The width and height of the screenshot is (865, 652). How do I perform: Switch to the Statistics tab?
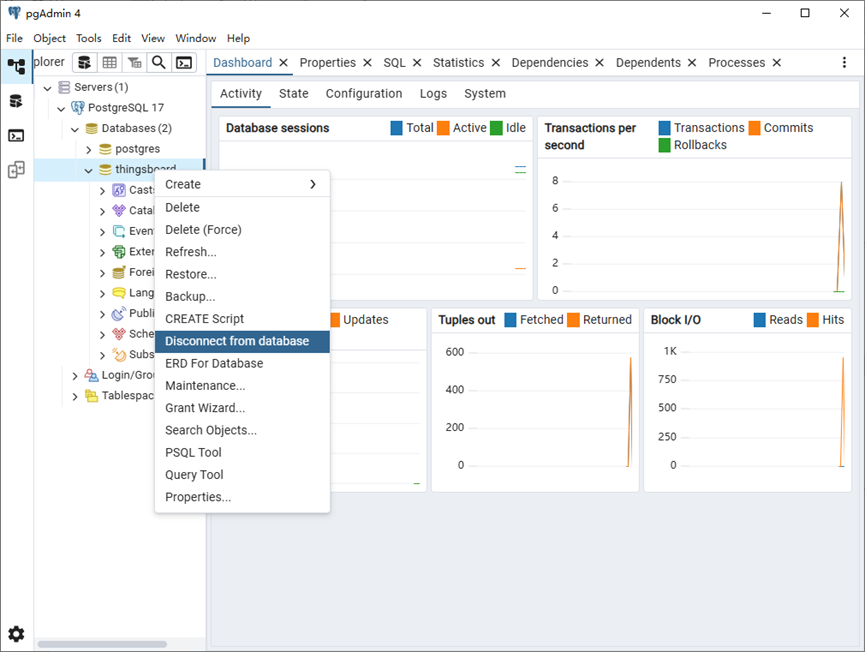point(458,62)
